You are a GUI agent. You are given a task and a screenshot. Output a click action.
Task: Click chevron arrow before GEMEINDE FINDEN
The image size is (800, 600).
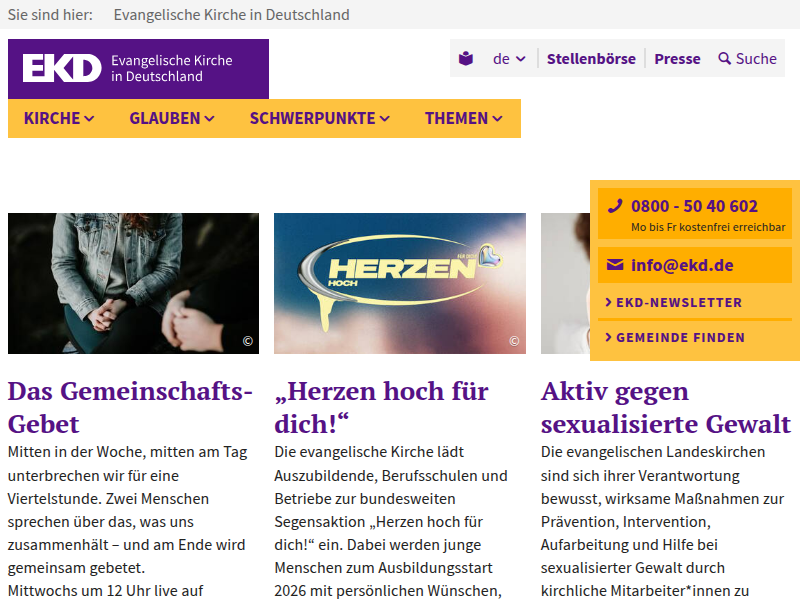pyautogui.click(x=608, y=337)
